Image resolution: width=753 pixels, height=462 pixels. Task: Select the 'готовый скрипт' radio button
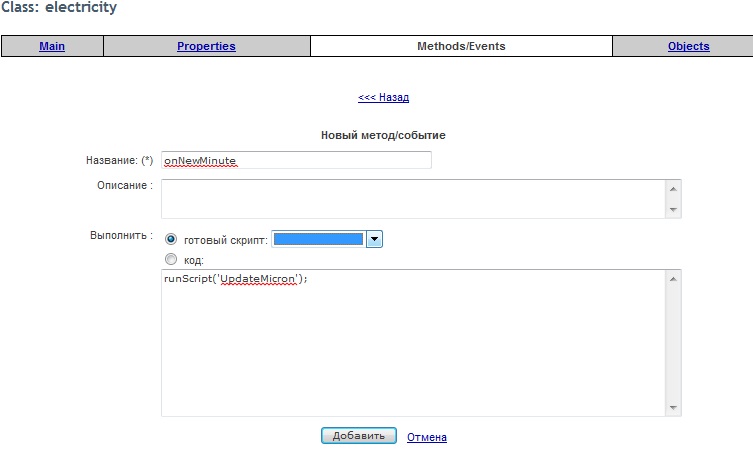(171, 240)
